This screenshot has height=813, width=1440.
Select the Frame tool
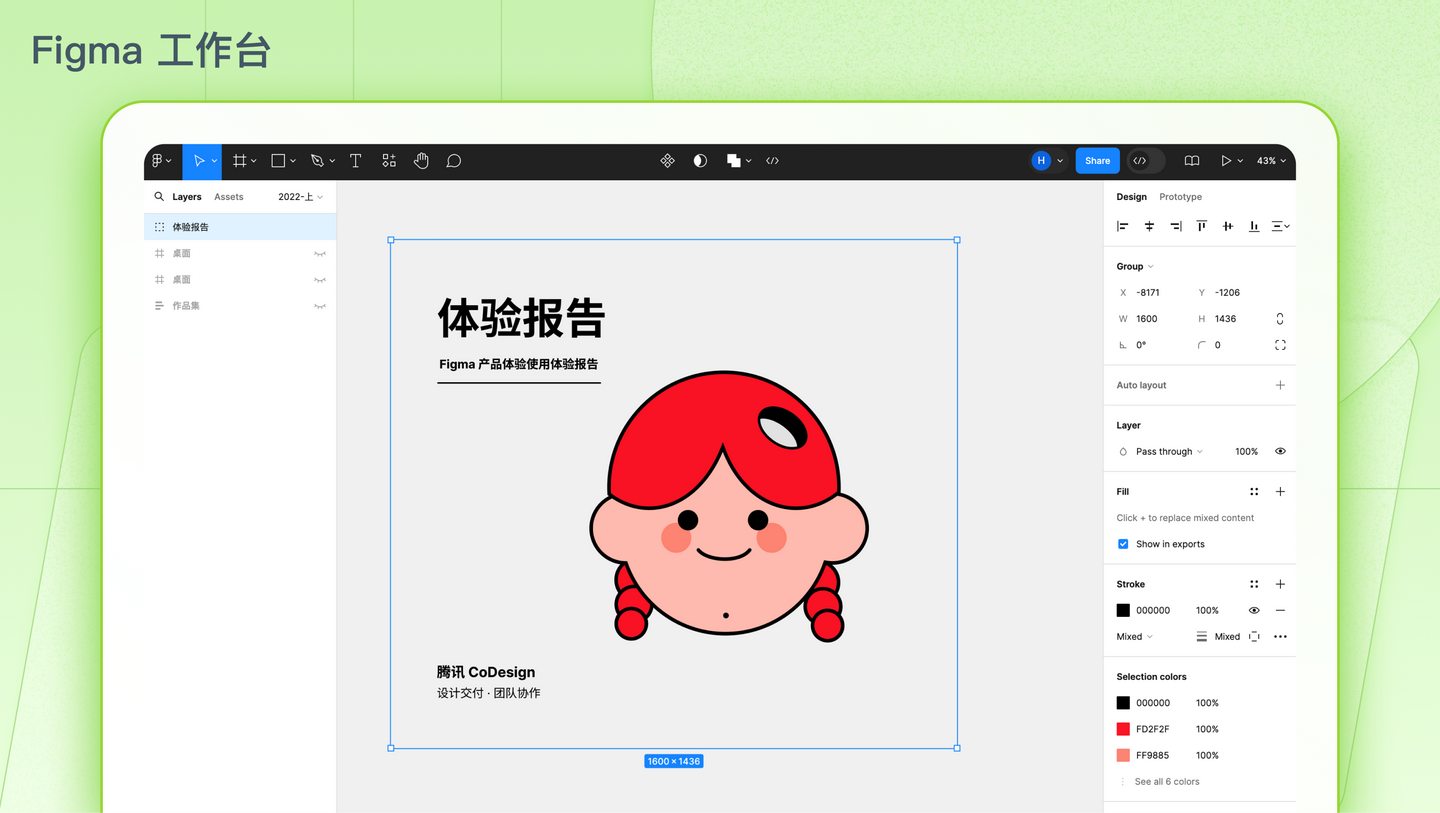click(x=238, y=160)
